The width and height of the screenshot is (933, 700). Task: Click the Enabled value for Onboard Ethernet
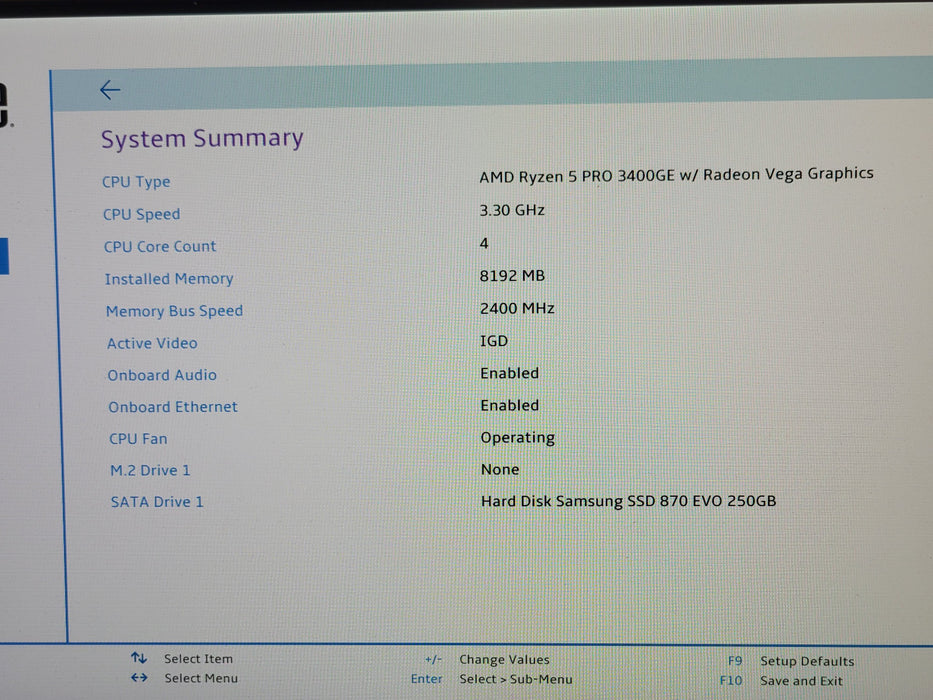[510, 405]
